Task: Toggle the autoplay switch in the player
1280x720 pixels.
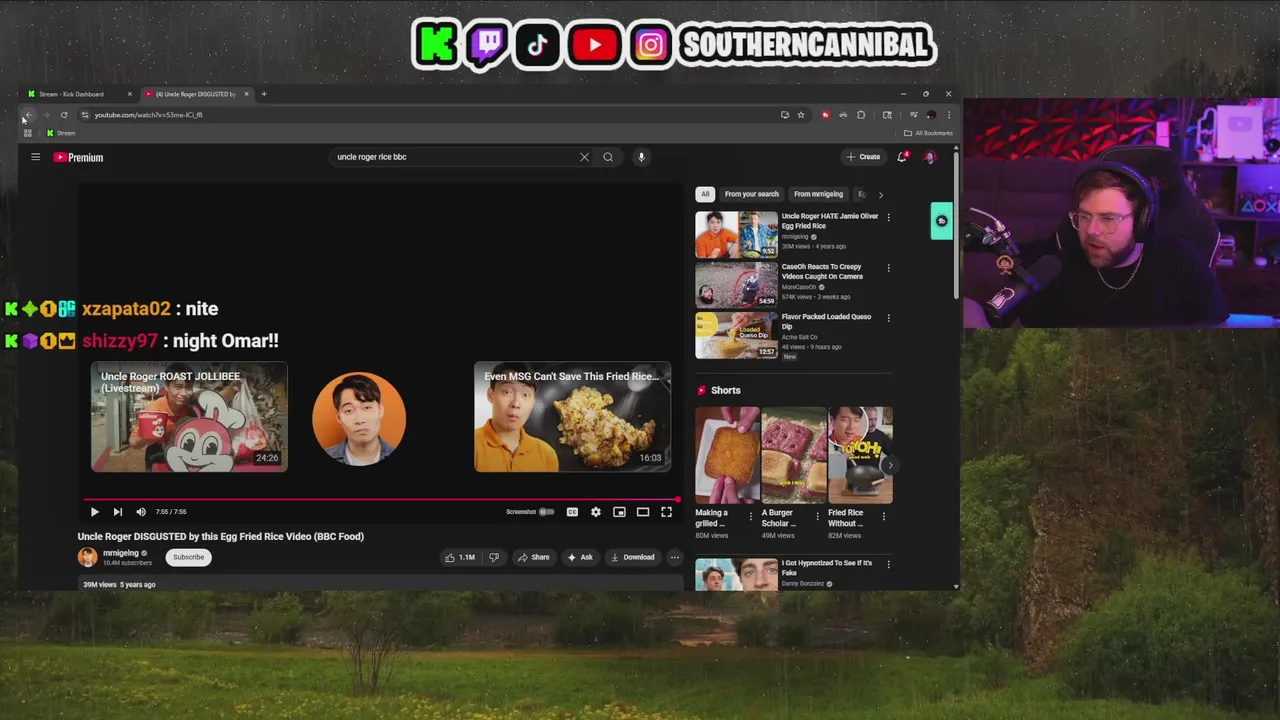Action: click(x=546, y=512)
